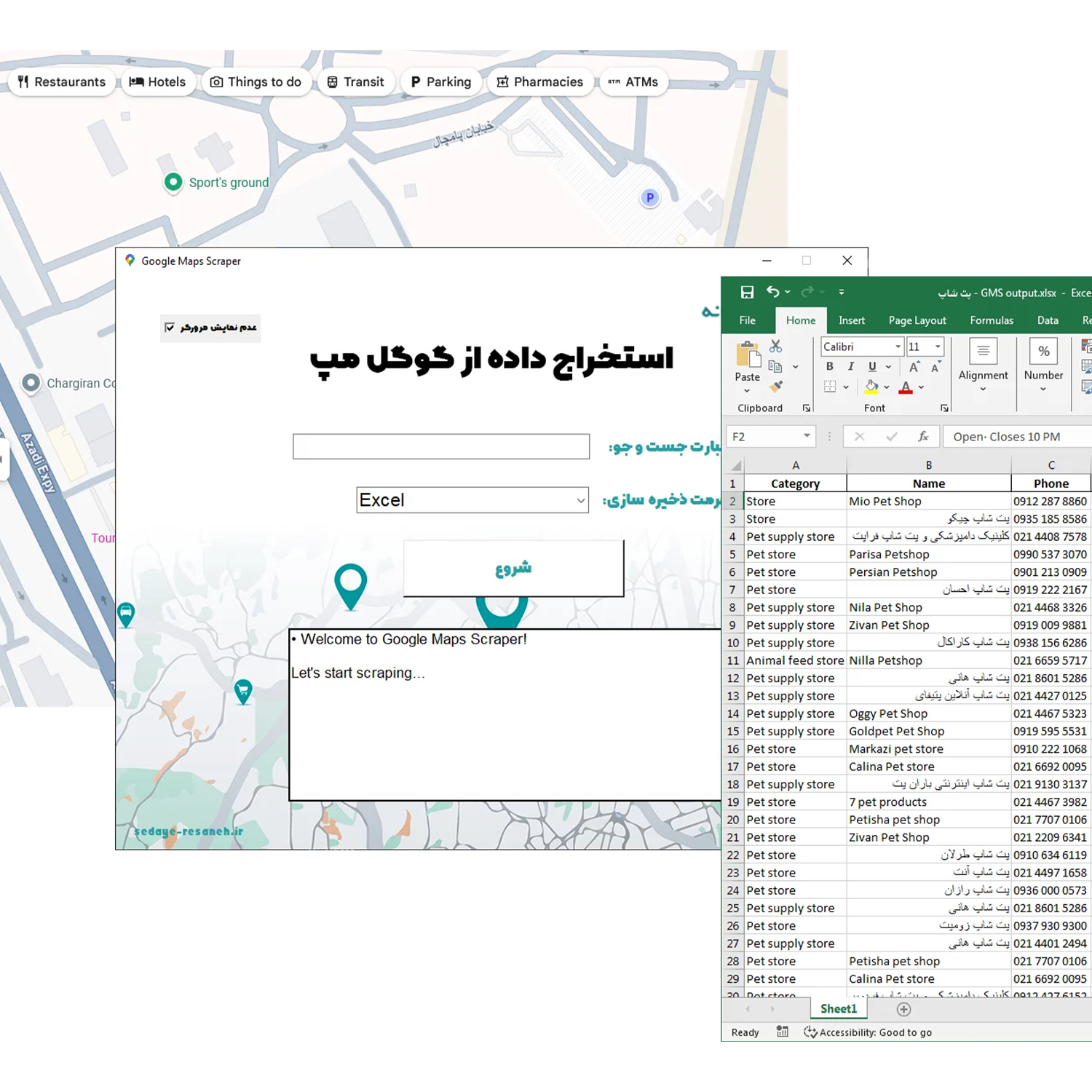
Task: Click the formula bar showing Open Closes 10 PM
Action: (x=1018, y=437)
